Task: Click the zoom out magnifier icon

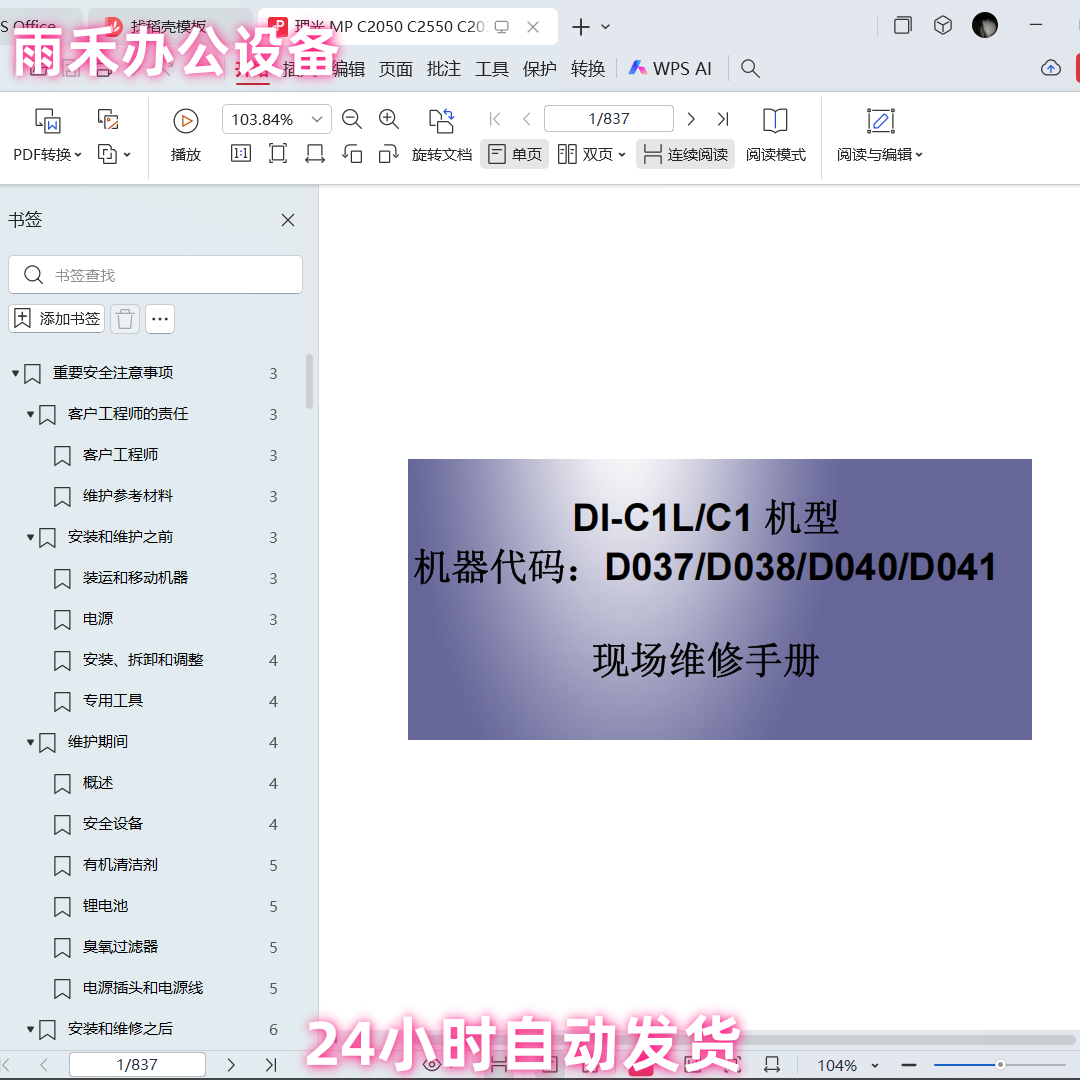Action: (x=351, y=118)
